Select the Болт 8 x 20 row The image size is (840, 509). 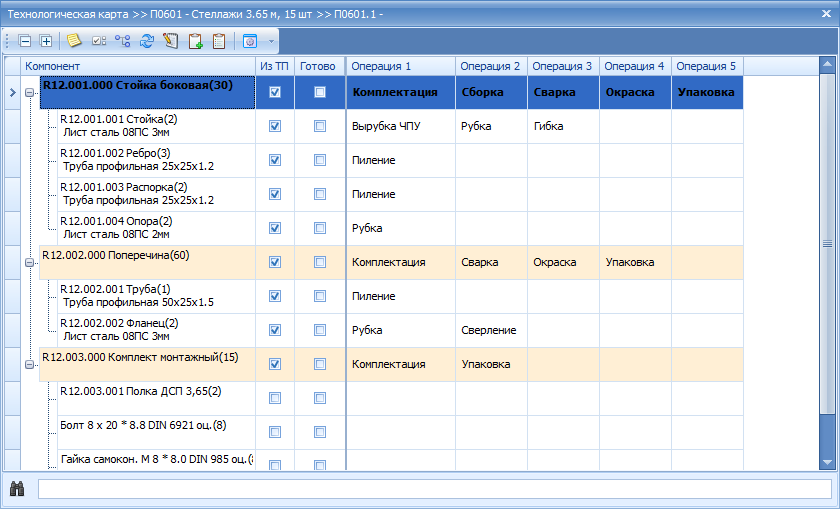pos(156,432)
